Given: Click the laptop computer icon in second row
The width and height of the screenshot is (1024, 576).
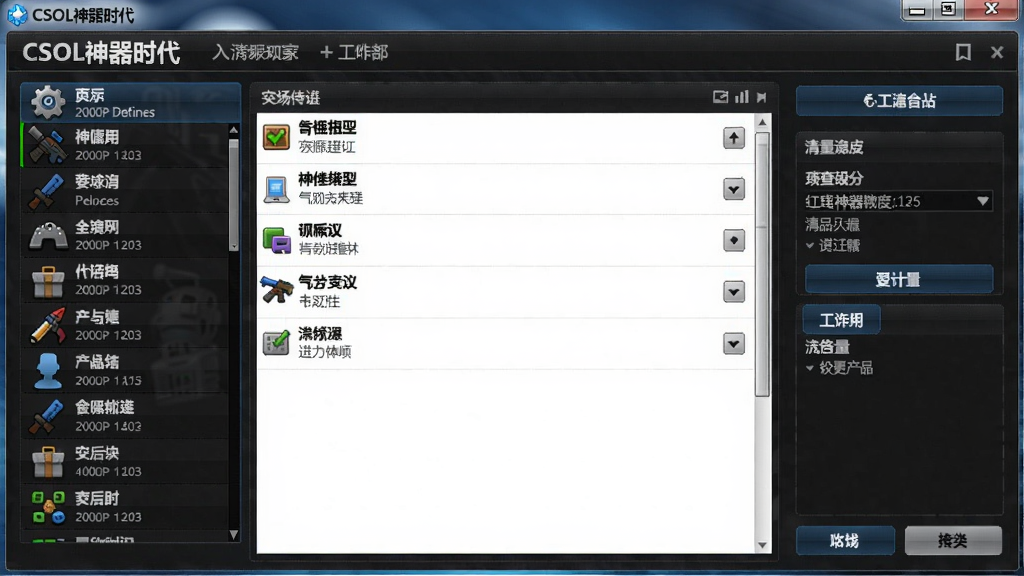Looking at the screenshot, I should pos(276,189).
